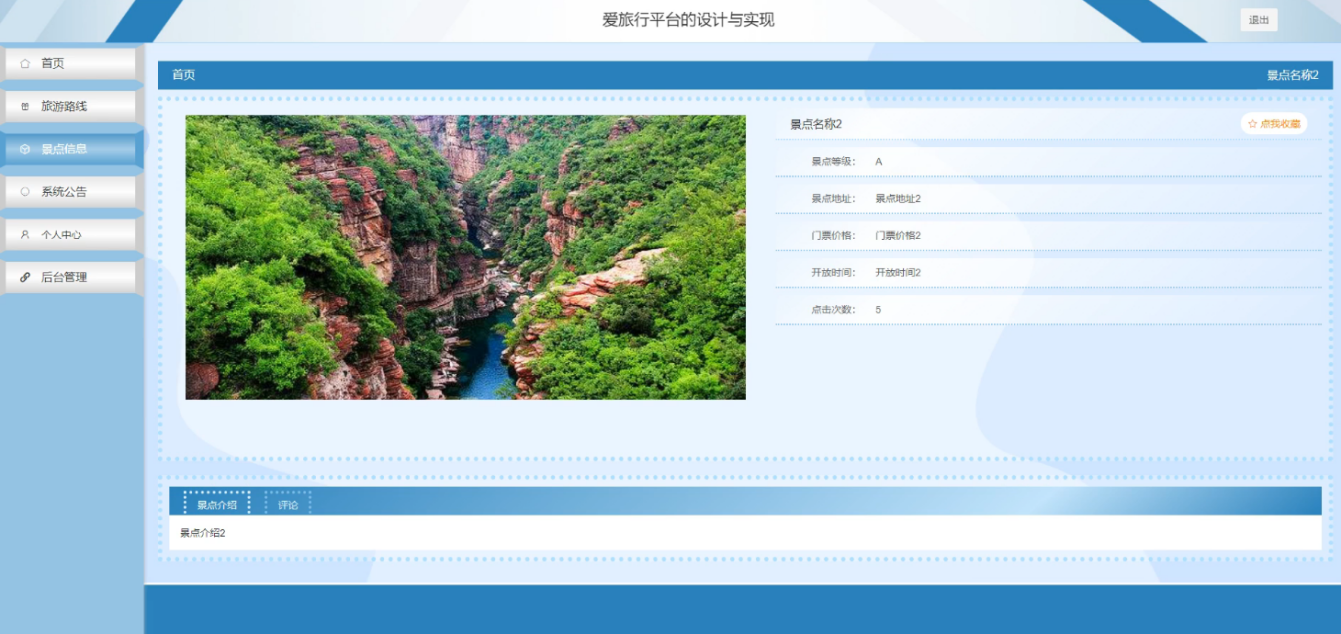Image resolution: width=1341 pixels, height=634 pixels.
Task: Click the 门票价格 label
Action: [833, 235]
